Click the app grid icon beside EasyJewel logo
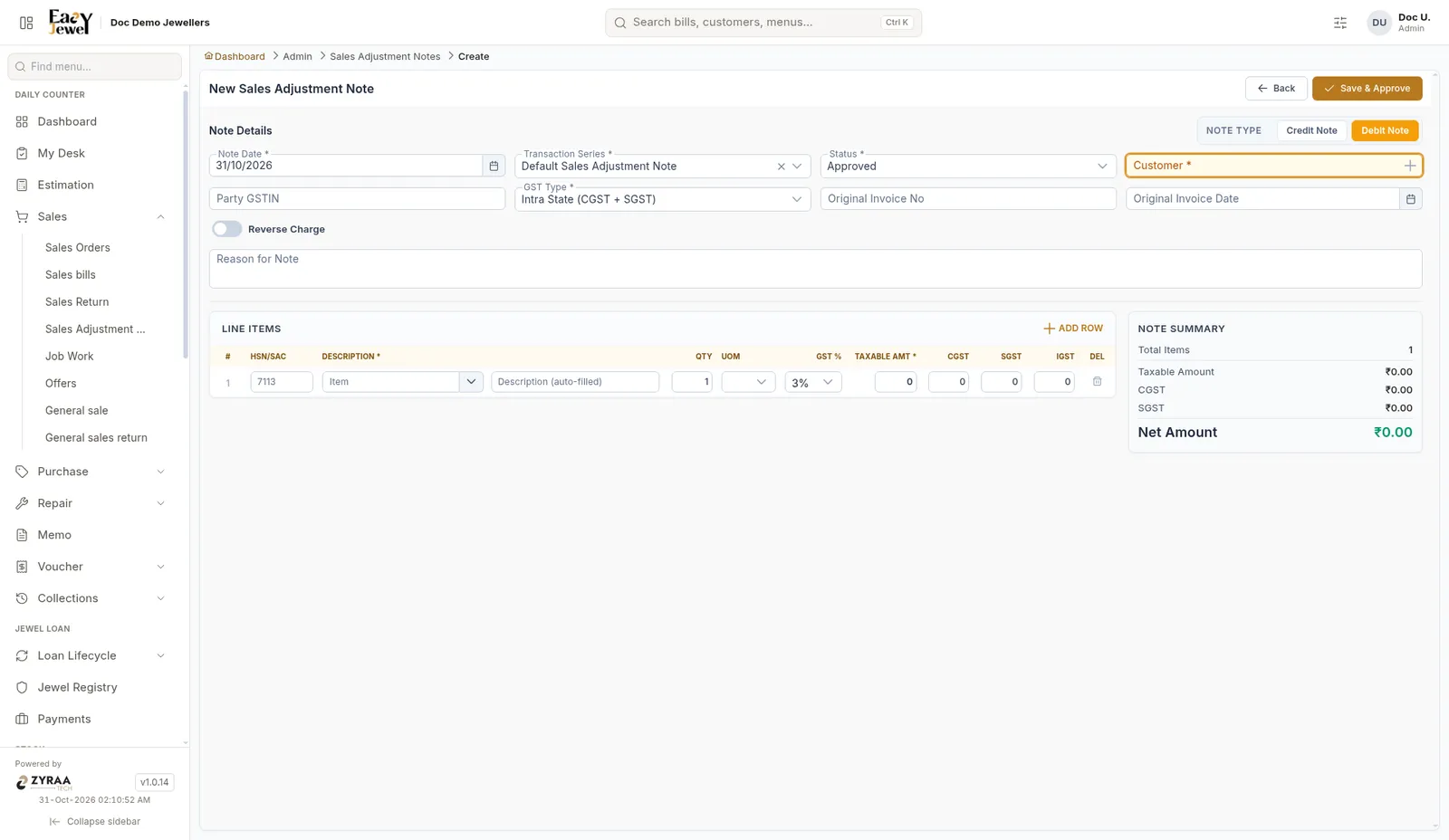1449x840 pixels. pyautogui.click(x=26, y=23)
